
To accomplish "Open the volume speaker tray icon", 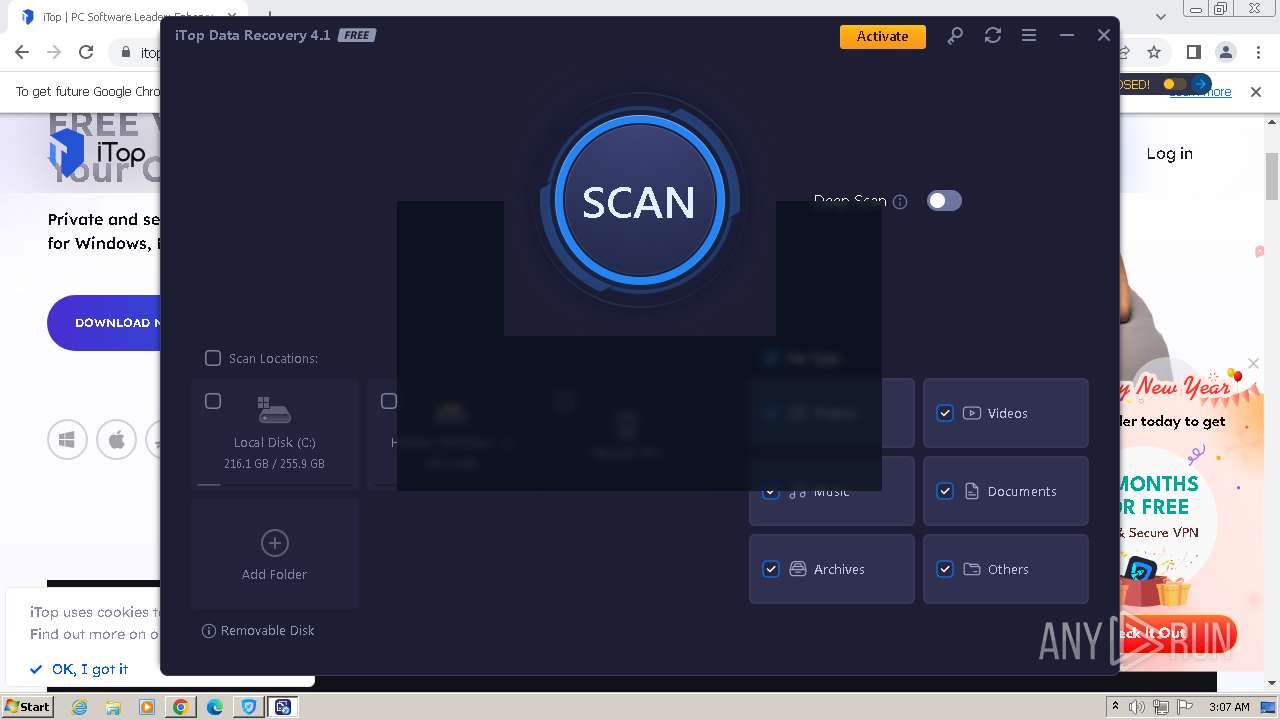I will [1137, 707].
